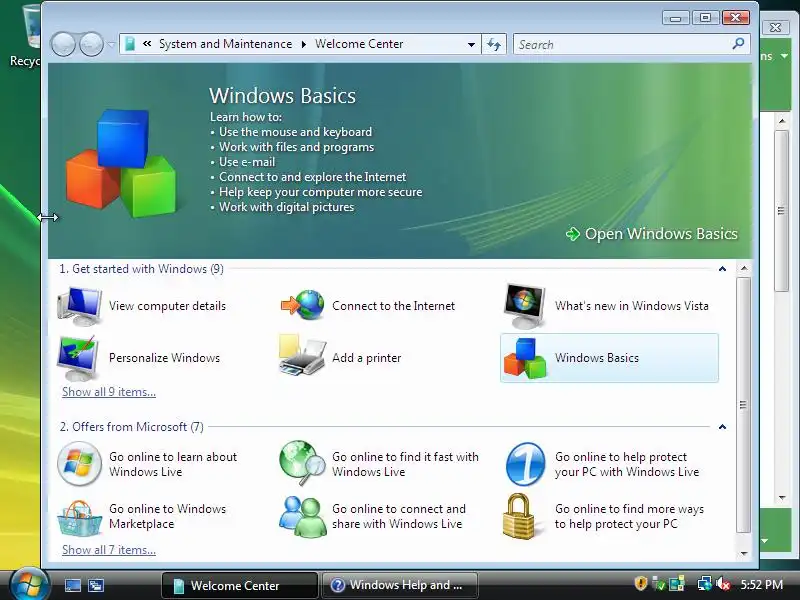Close the background Help window
The image size is (800, 600).
776,28
